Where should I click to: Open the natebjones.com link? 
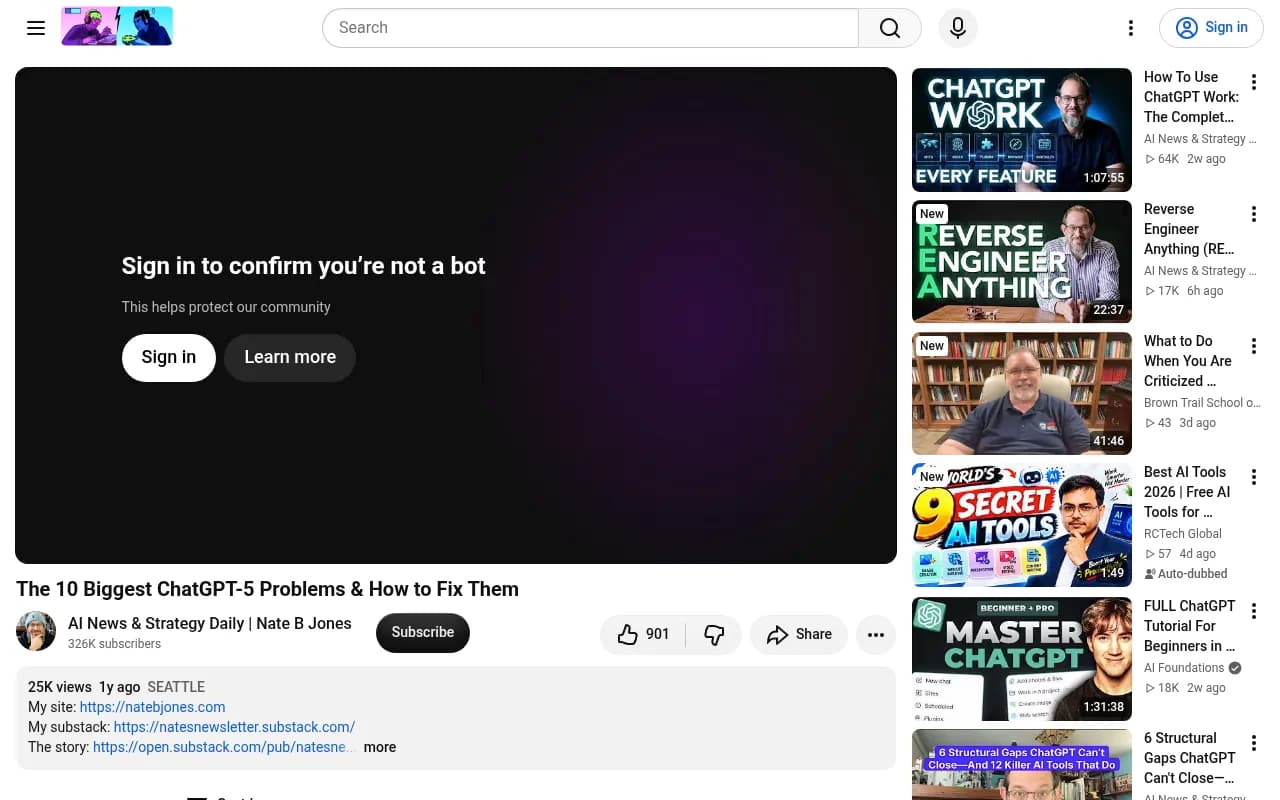(x=153, y=707)
